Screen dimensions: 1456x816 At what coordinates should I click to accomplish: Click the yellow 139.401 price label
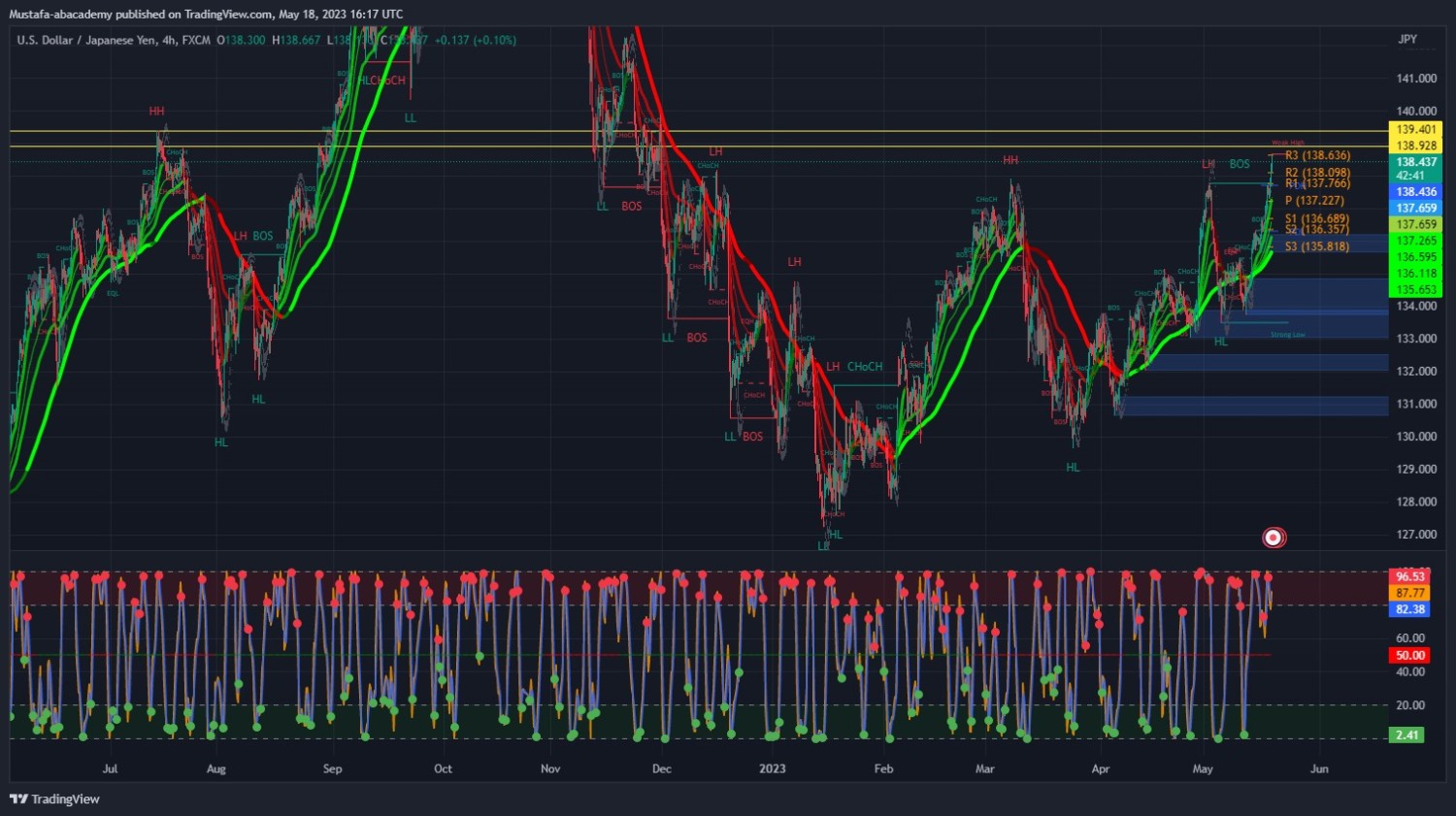click(1416, 129)
